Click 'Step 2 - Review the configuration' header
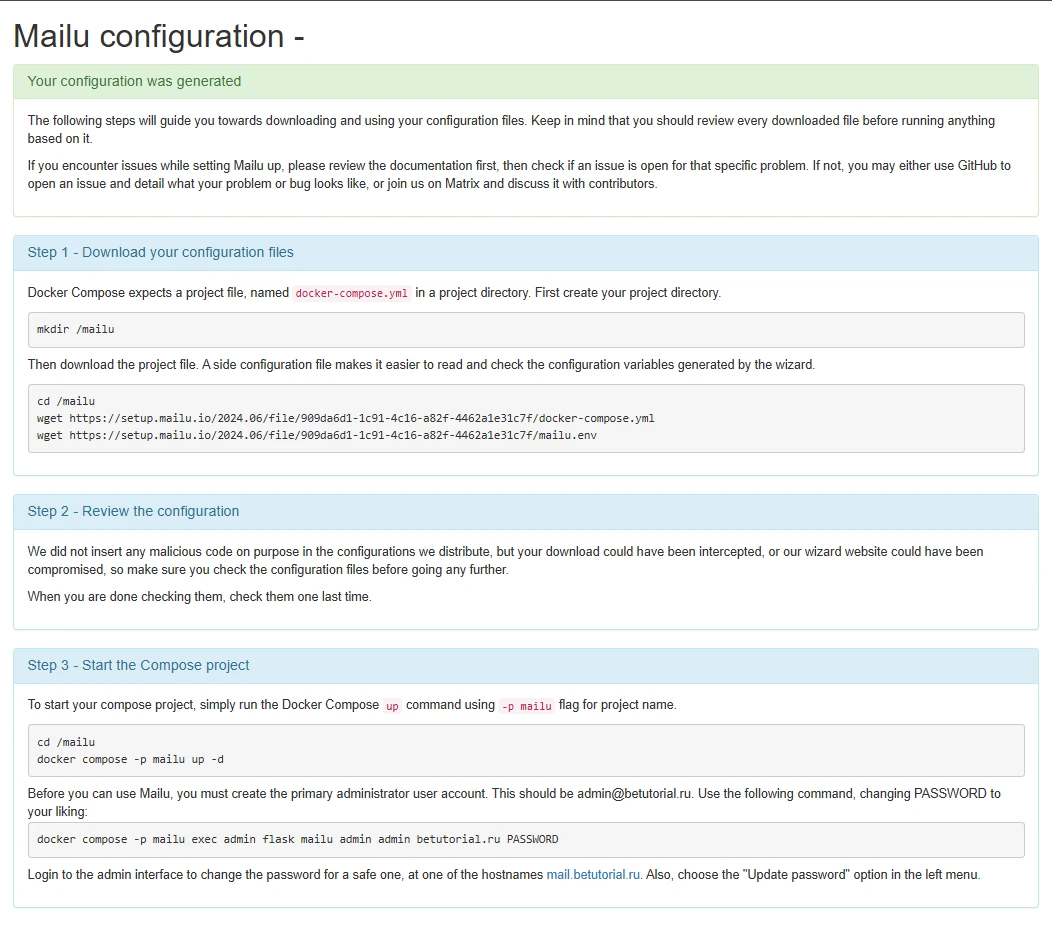1052x943 pixels. click(133, 511)
